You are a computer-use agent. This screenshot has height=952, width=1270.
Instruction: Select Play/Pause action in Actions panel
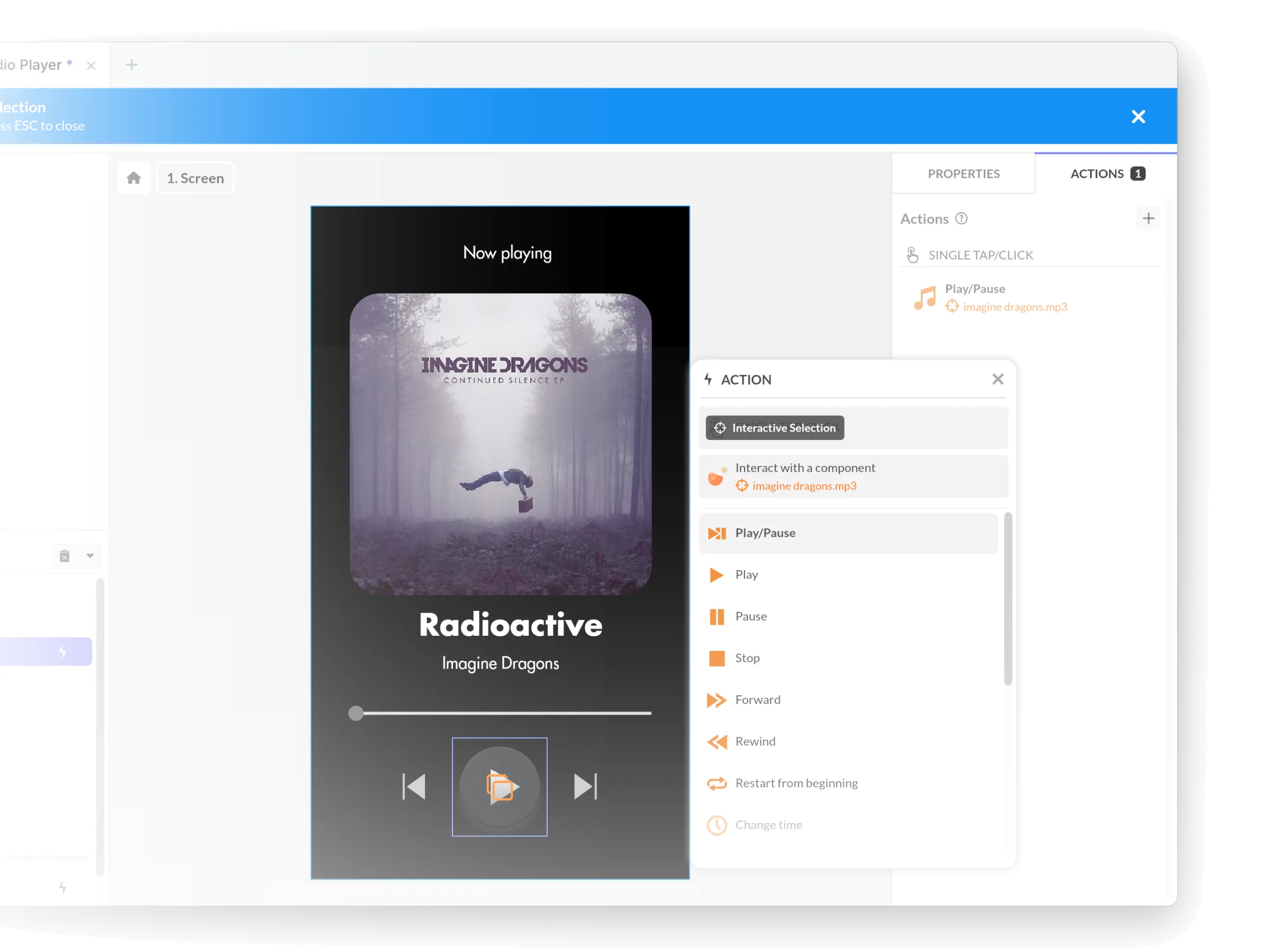pos(1031,298)
